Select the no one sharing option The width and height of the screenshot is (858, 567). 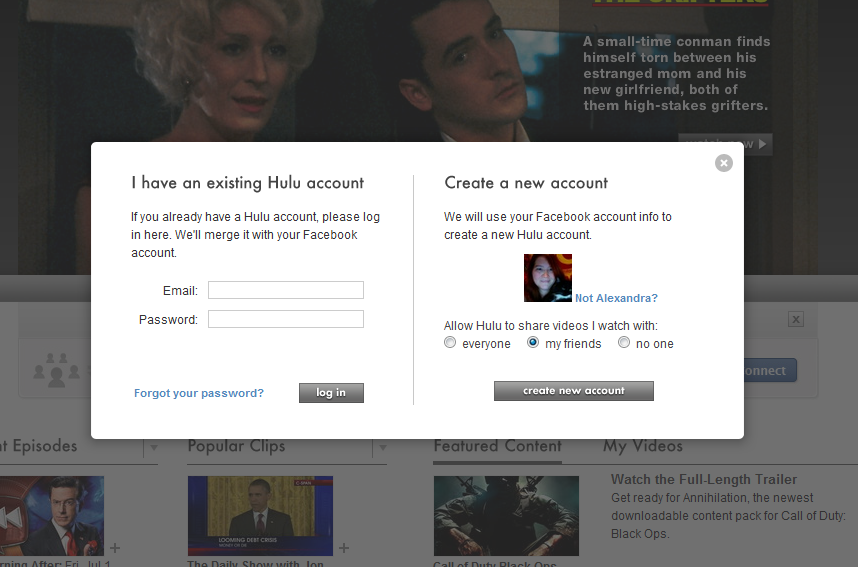[x=624, y=343]
